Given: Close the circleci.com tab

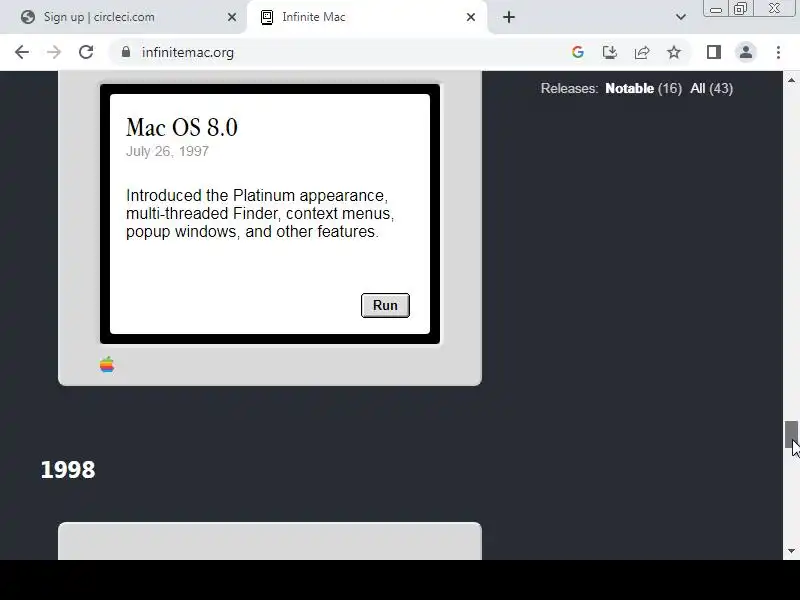Looking at the screenshot, I should (232, 17).
